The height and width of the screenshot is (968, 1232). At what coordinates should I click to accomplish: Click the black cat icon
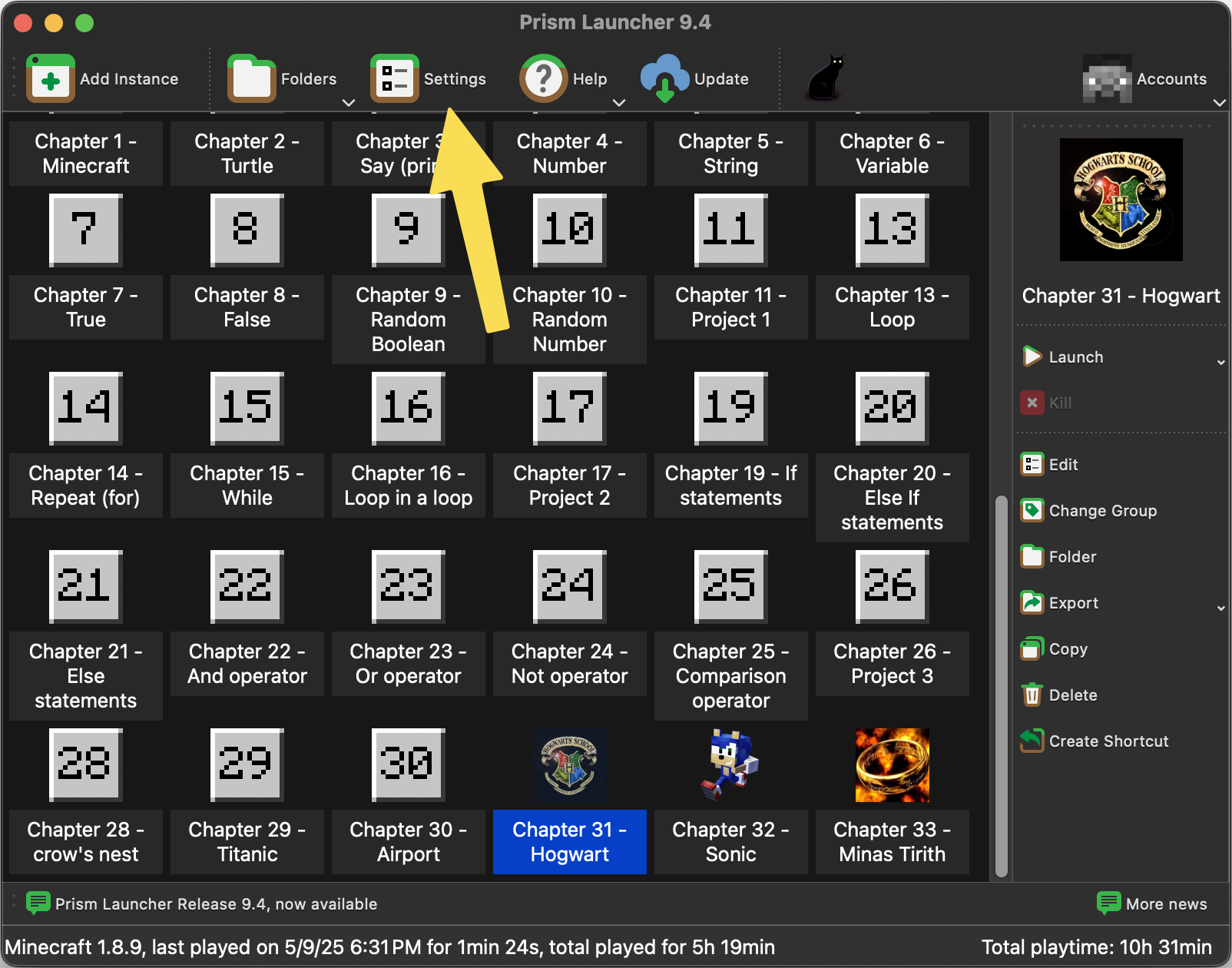[826, 78]
